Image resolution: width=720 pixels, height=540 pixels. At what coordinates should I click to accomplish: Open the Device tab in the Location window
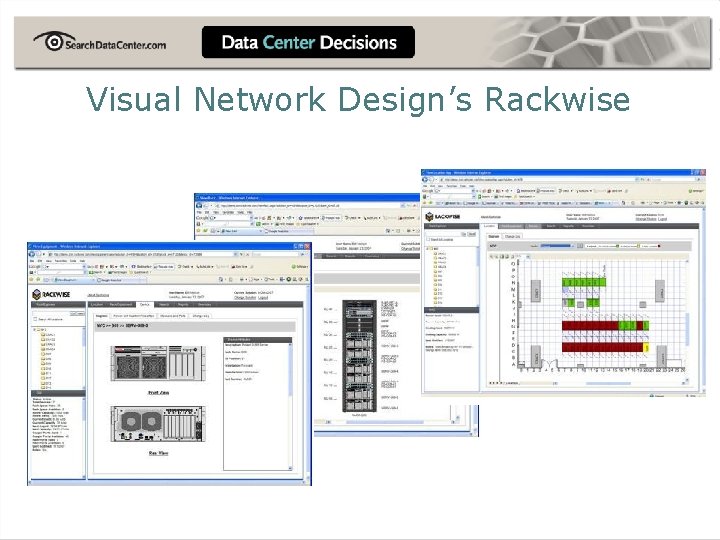[x=533, y=226]
